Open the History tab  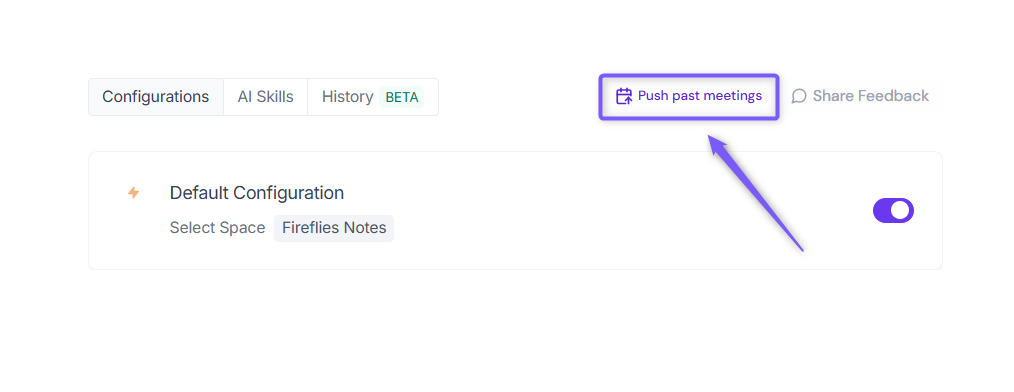coord(372,97)
